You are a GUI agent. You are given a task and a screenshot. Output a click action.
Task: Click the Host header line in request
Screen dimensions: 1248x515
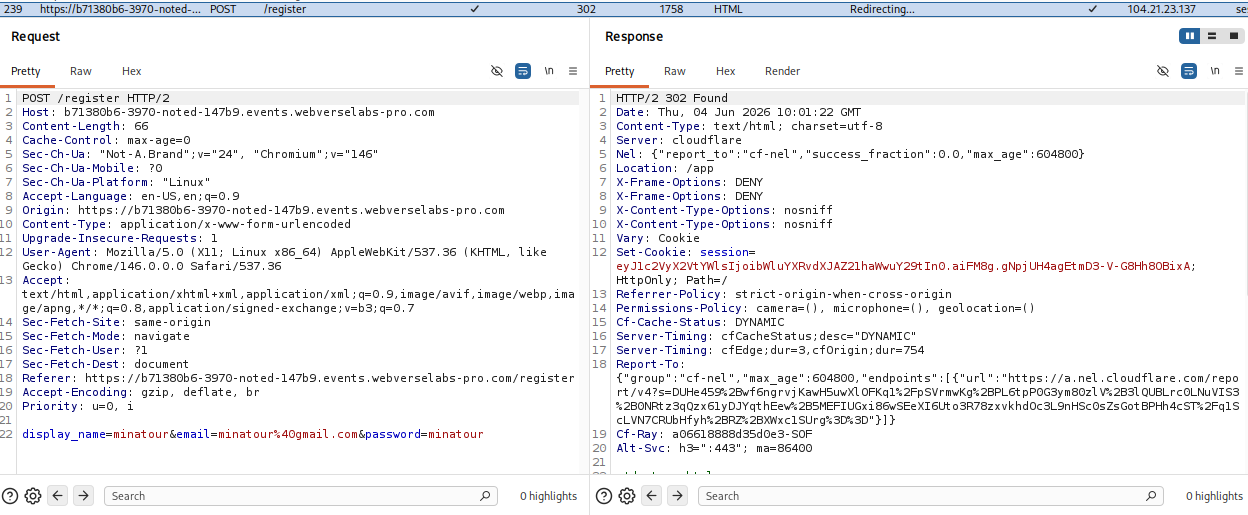(228, 112)
